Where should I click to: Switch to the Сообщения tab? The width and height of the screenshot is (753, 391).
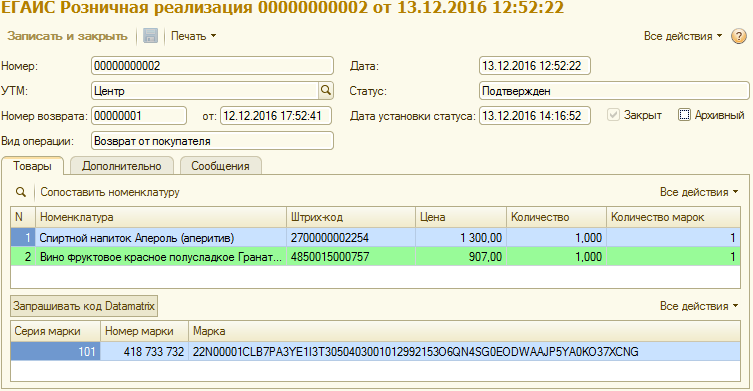click(220, 166)
